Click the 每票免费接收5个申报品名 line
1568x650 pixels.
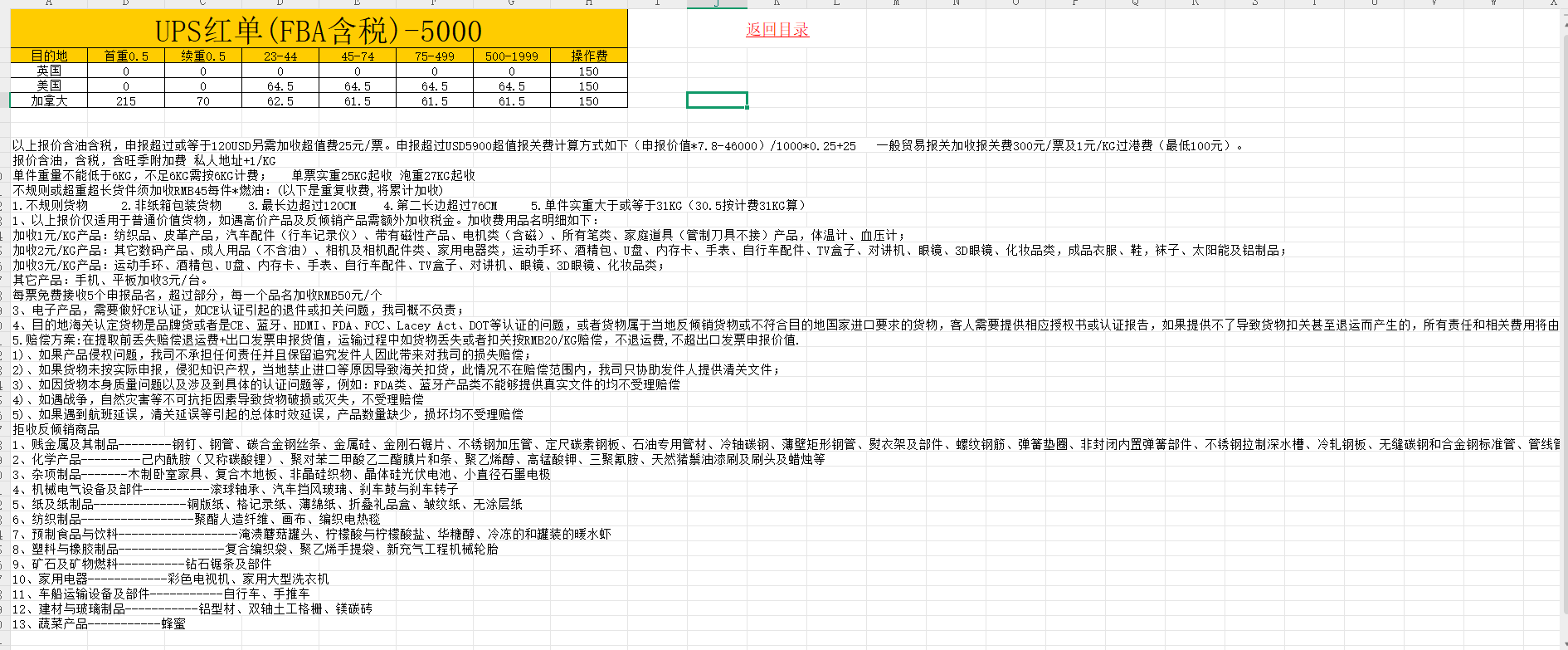197,296
